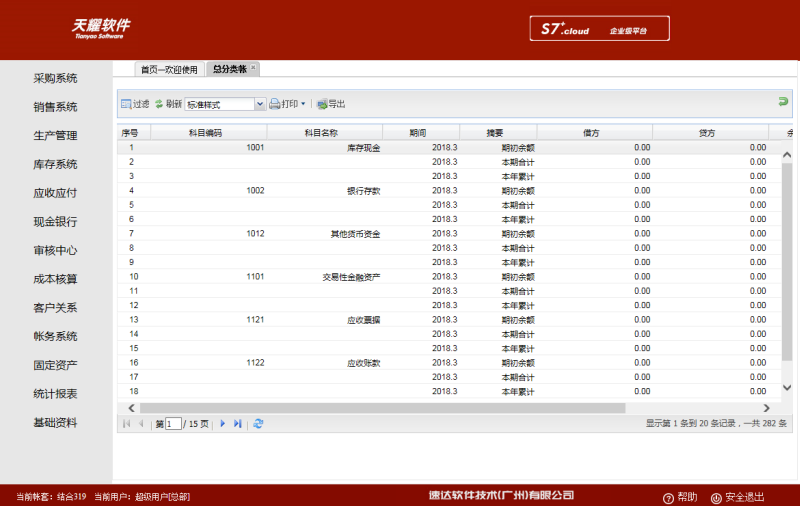The image size is (800, 506).
Task: Open 帐务系统 in sidebar
Action: [55, 336]
